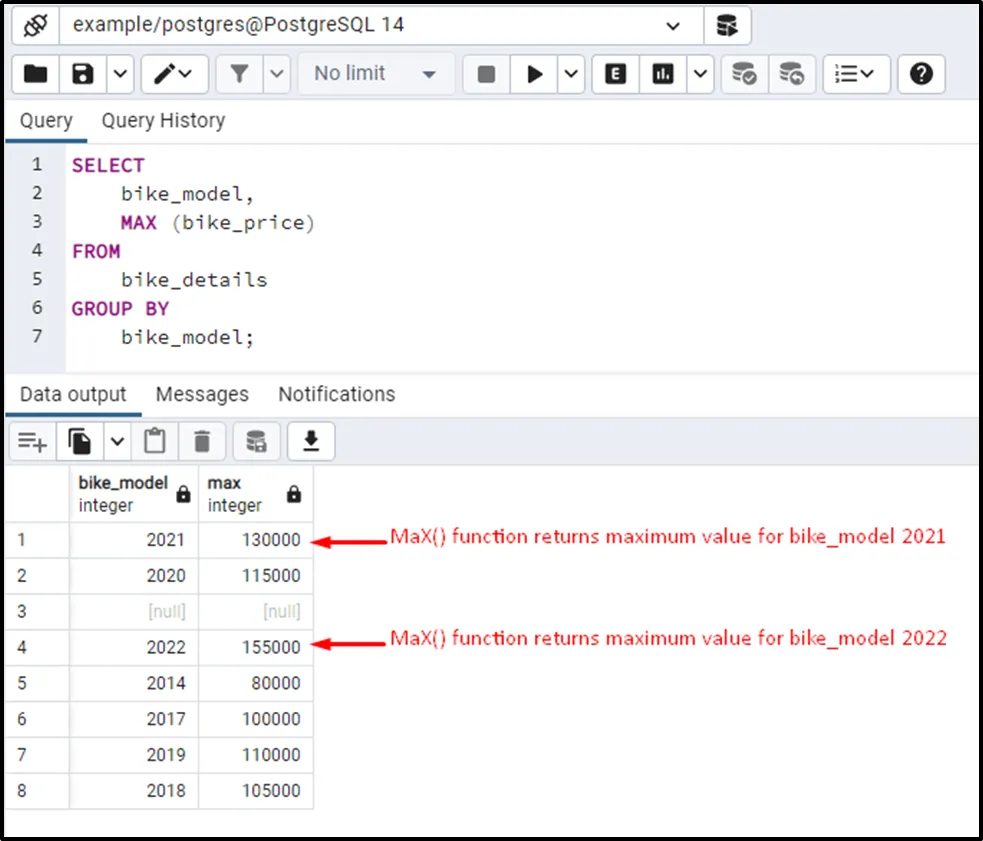Switch to the Notifications tab

pos(336,394)
